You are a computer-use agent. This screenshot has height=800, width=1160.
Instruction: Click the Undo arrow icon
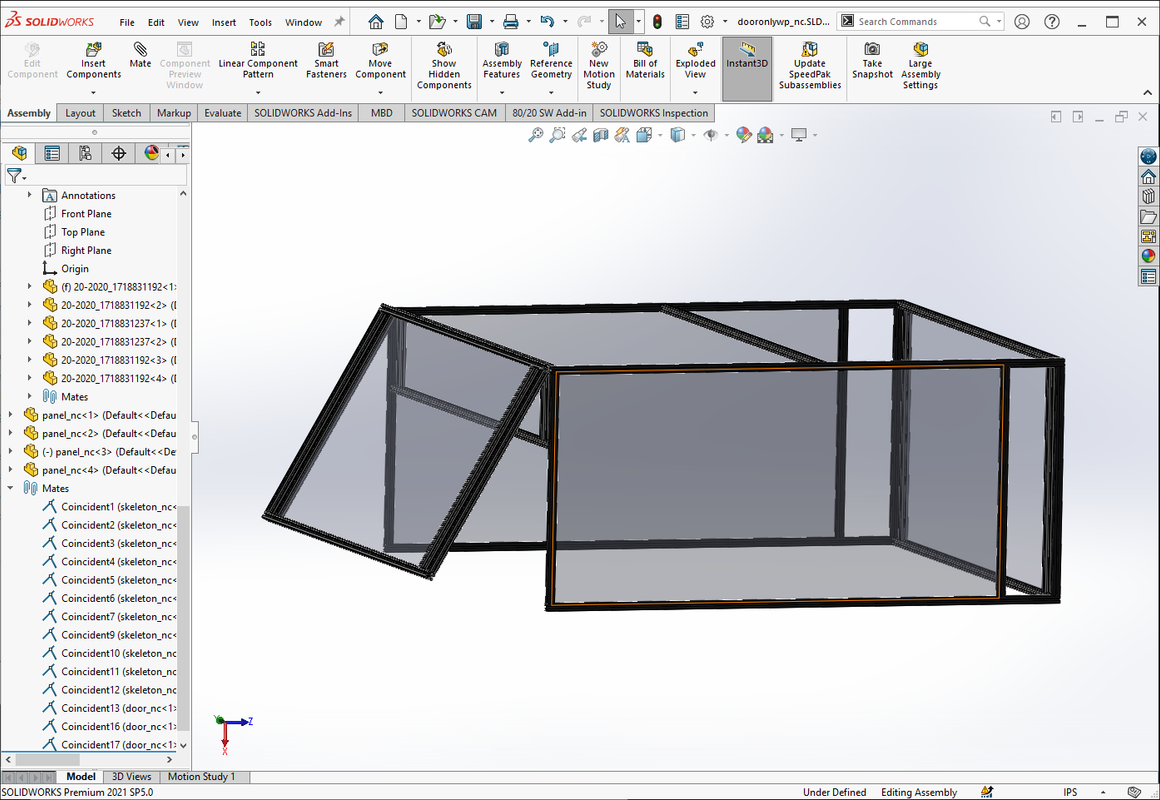click(547, 21)
